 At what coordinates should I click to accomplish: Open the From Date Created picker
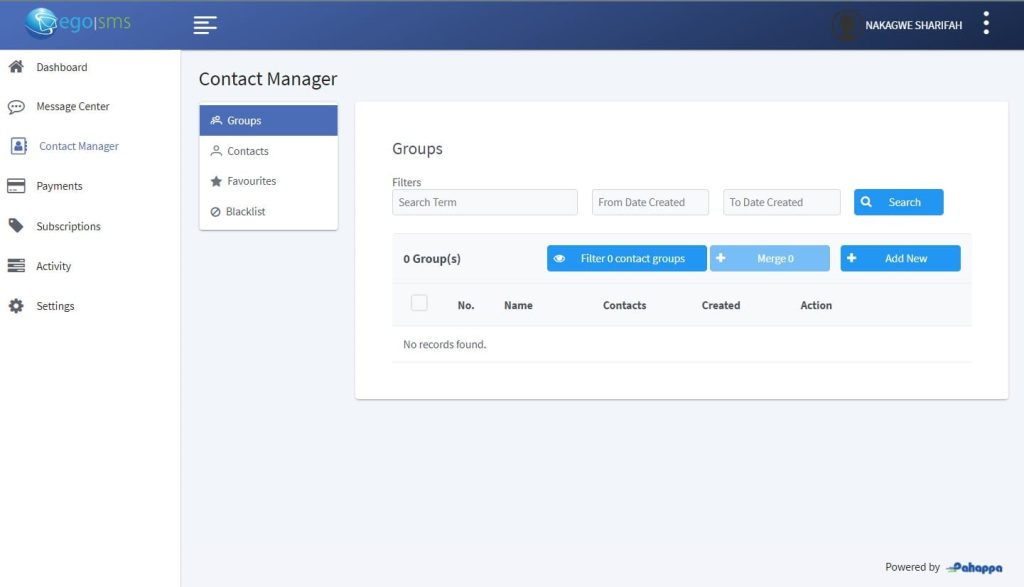tap(650, 202)
